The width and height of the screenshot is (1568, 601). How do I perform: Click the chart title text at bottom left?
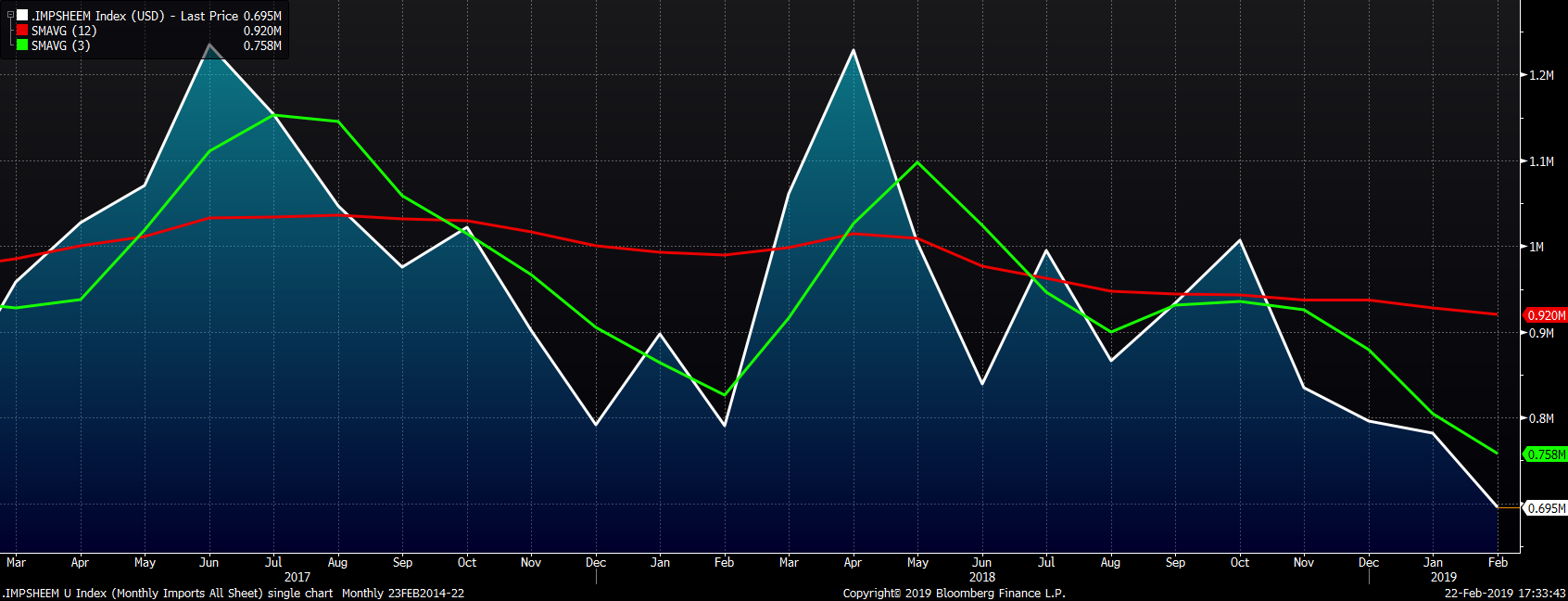point(233,593)
